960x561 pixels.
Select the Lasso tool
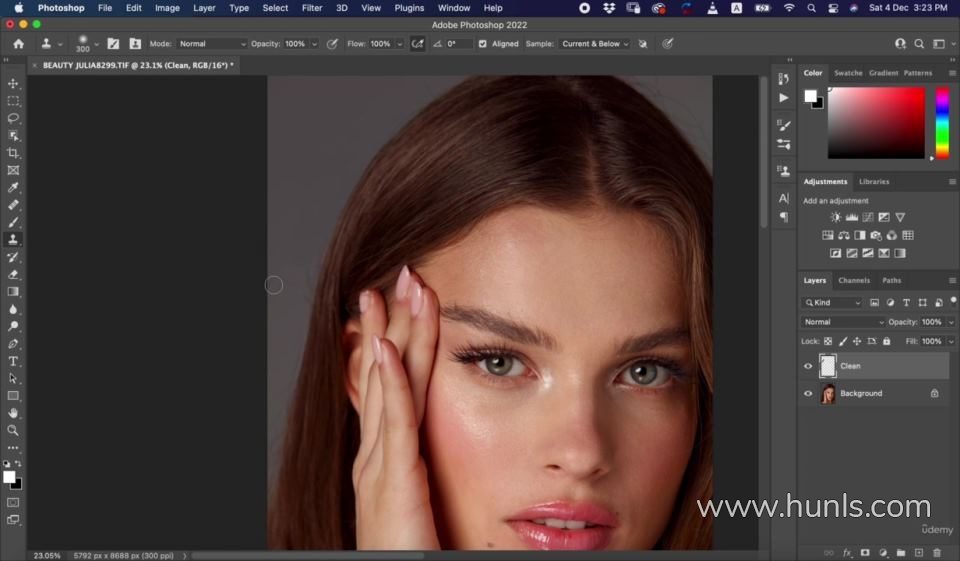tap(13, 118)
